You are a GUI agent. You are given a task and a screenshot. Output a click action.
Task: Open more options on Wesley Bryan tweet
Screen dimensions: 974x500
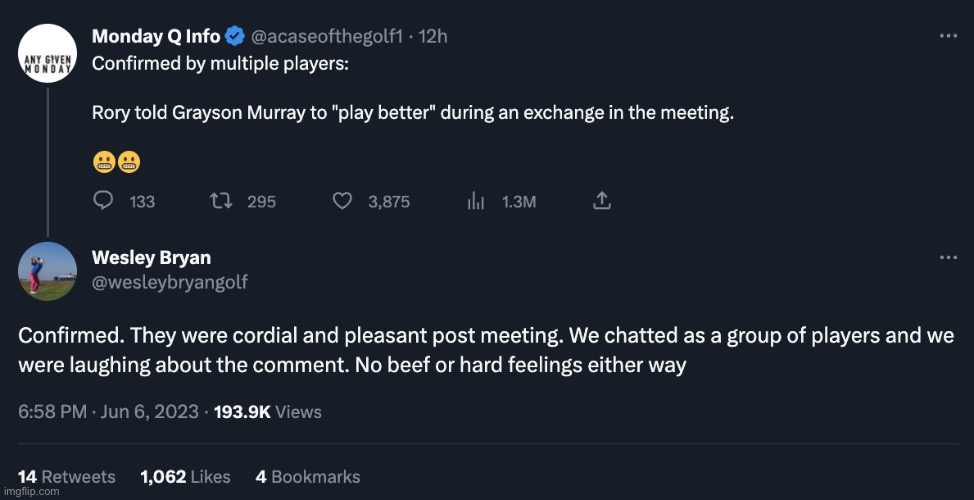click(948, 258)
